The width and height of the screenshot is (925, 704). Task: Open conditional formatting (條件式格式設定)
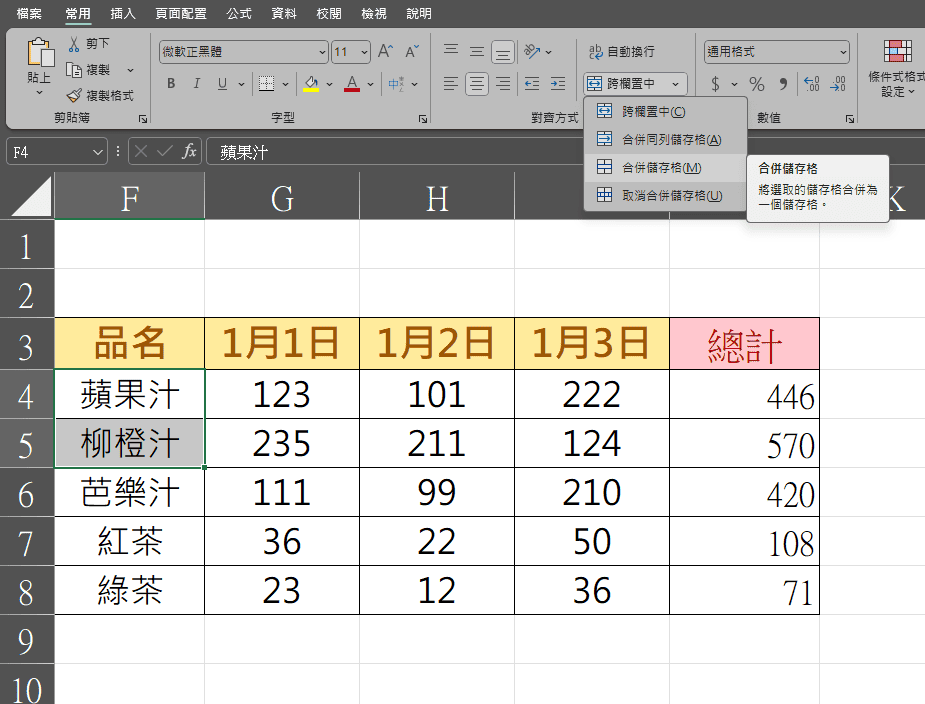coord(898,68)
